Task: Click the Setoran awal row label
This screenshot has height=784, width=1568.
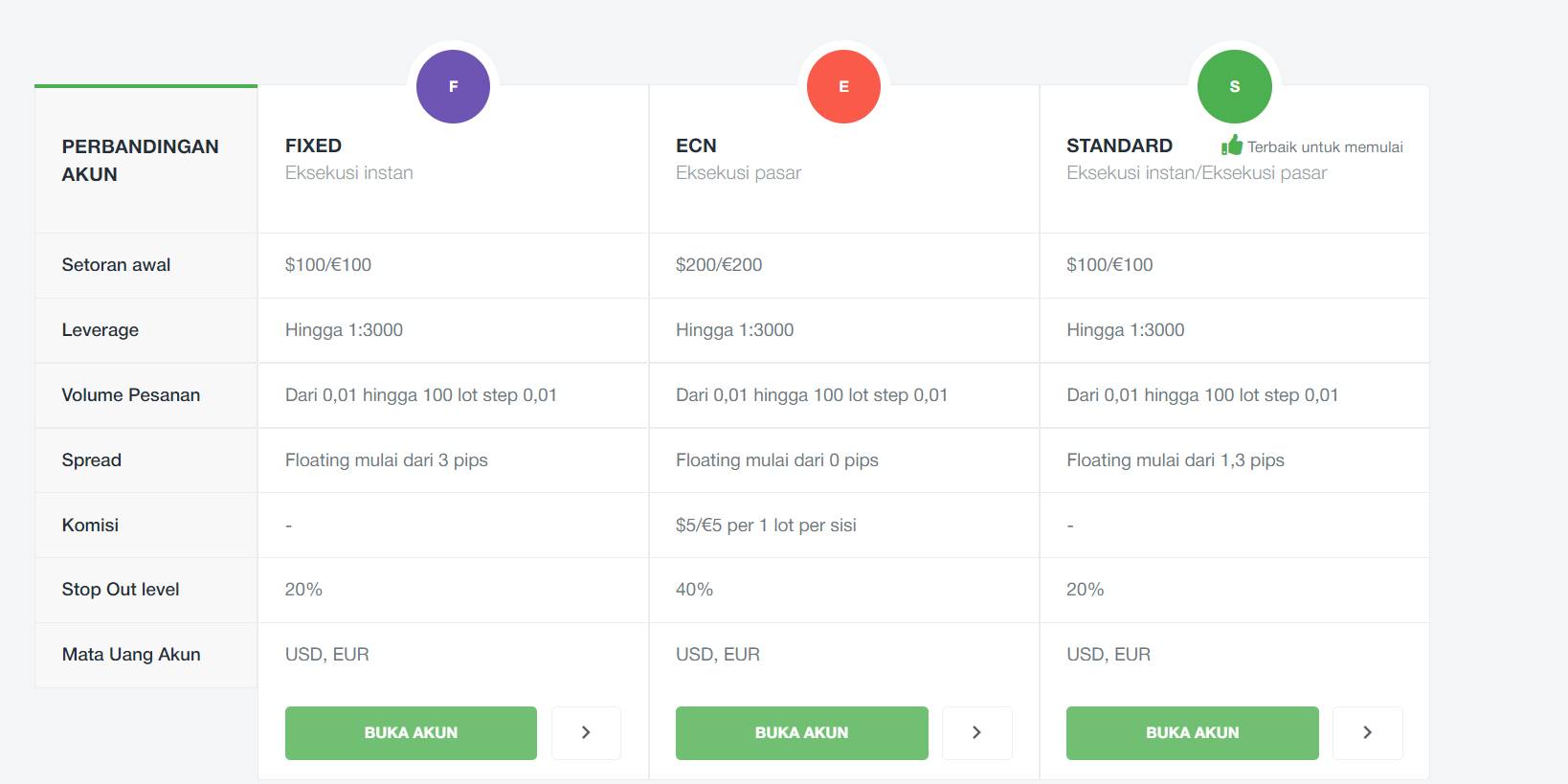Action: (116, 265)
